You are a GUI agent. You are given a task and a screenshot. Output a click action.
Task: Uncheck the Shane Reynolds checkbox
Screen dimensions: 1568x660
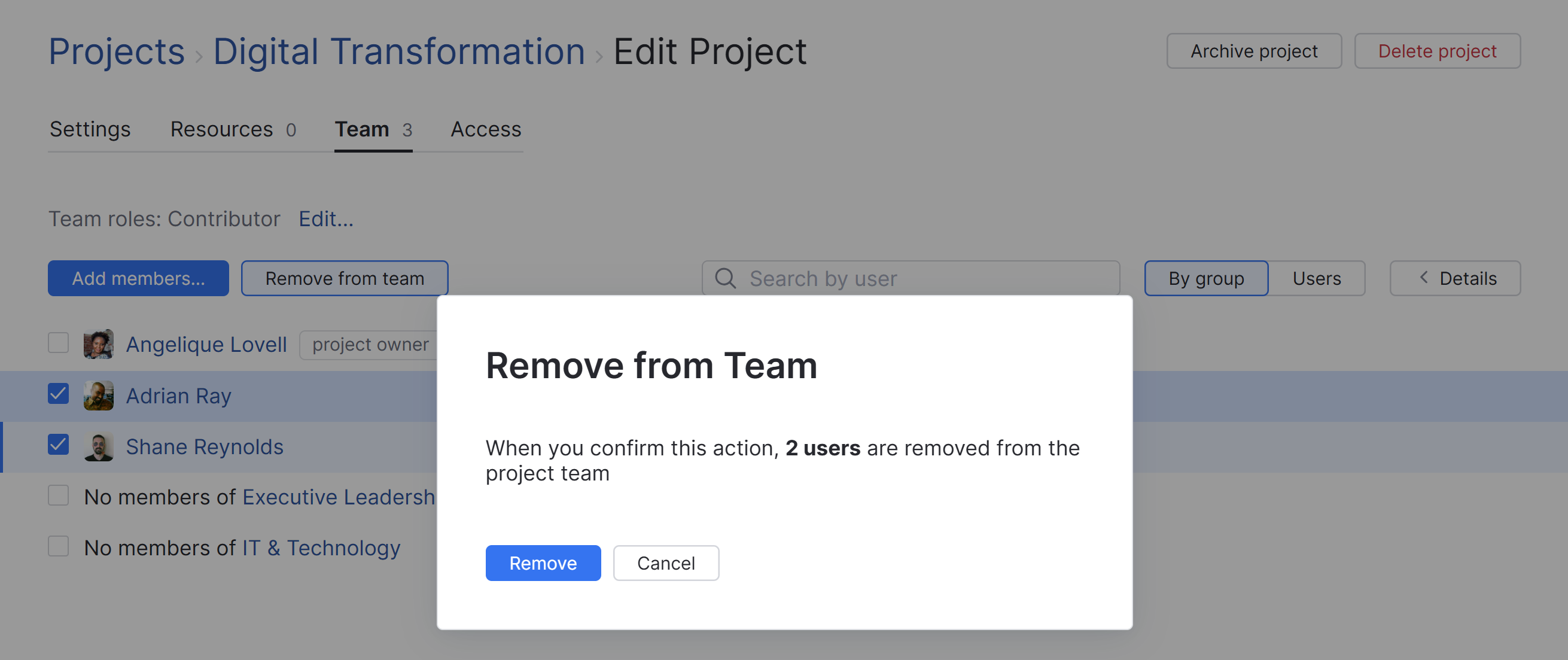[59, 445]
